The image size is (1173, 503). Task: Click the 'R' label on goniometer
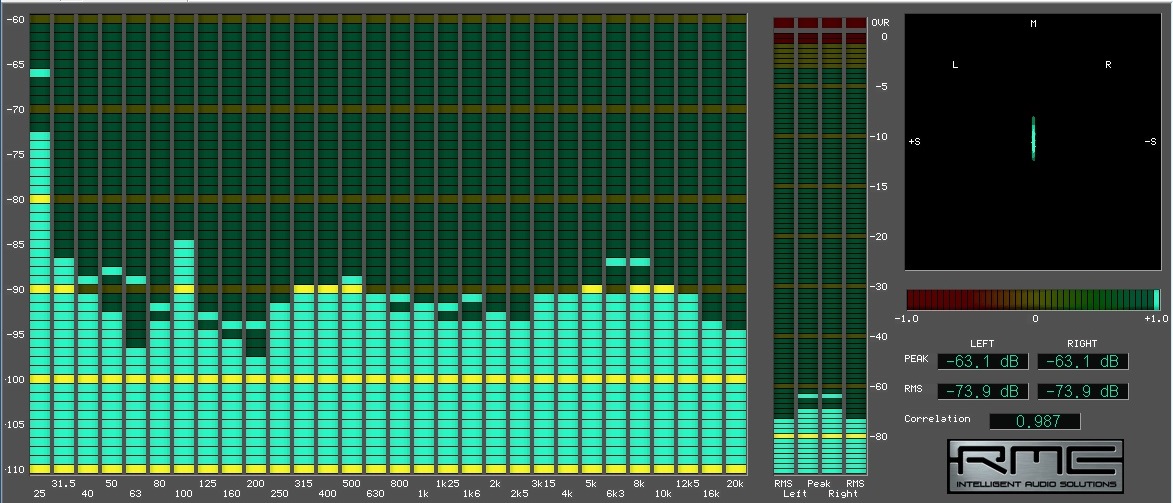point(1108,65)
